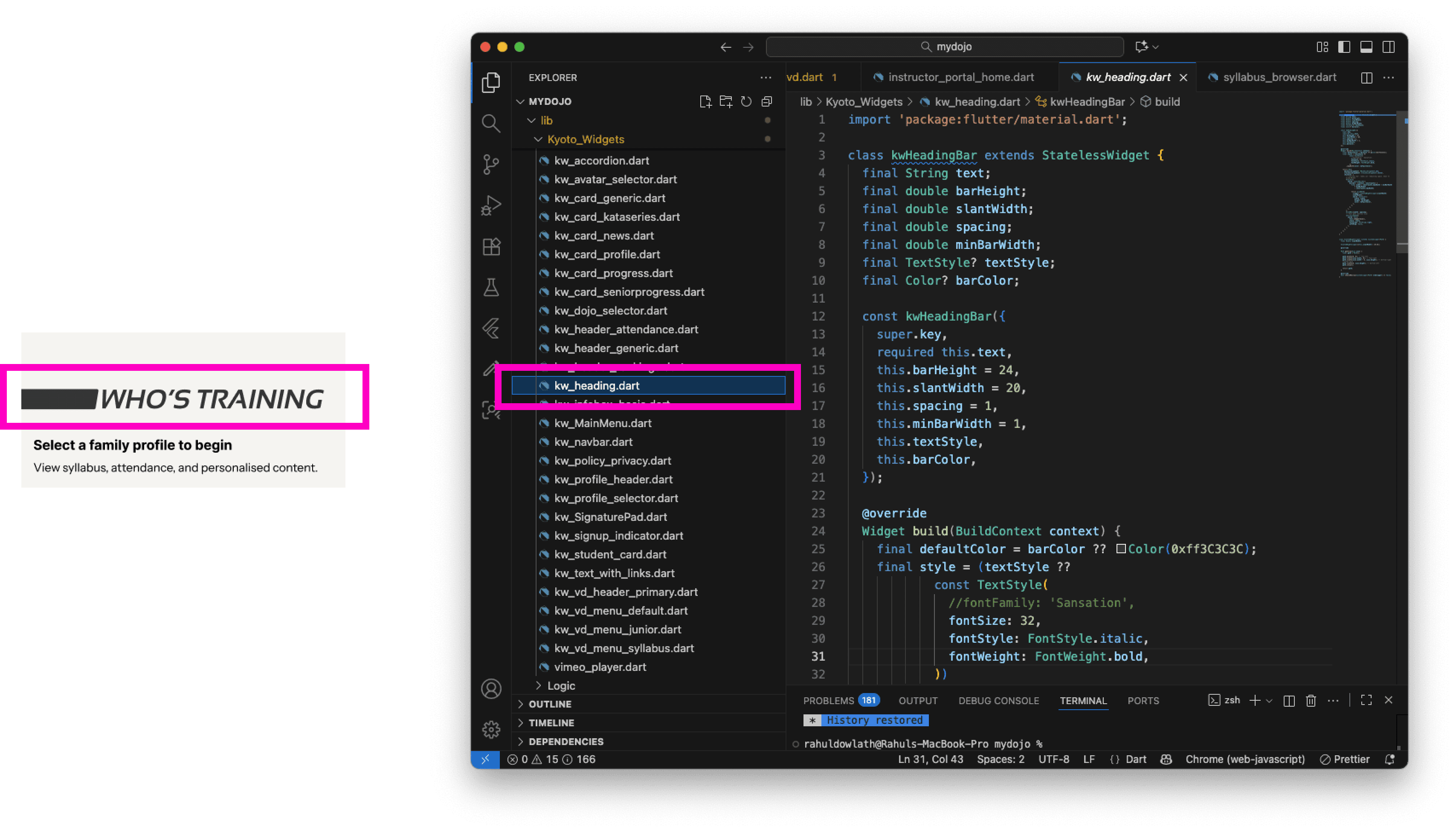The height and width of the screenshot is (832, 1456).
Task: Expand the OUTLINE section
Action: point(549,704)
